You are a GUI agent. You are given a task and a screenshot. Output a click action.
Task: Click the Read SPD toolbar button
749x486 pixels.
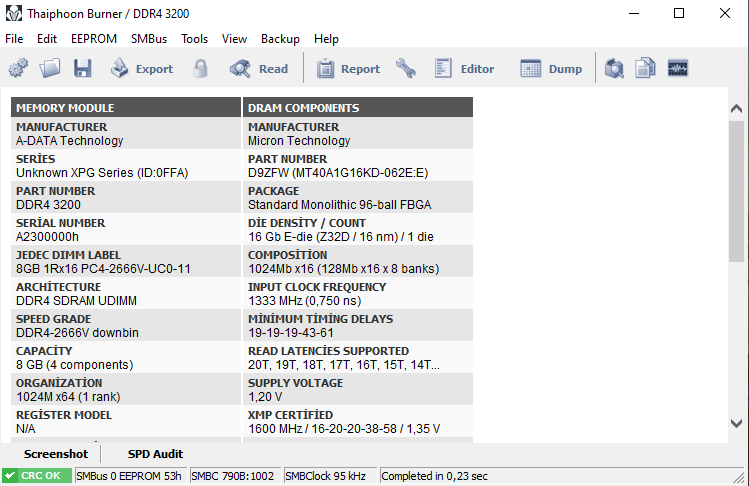(259, 69)
